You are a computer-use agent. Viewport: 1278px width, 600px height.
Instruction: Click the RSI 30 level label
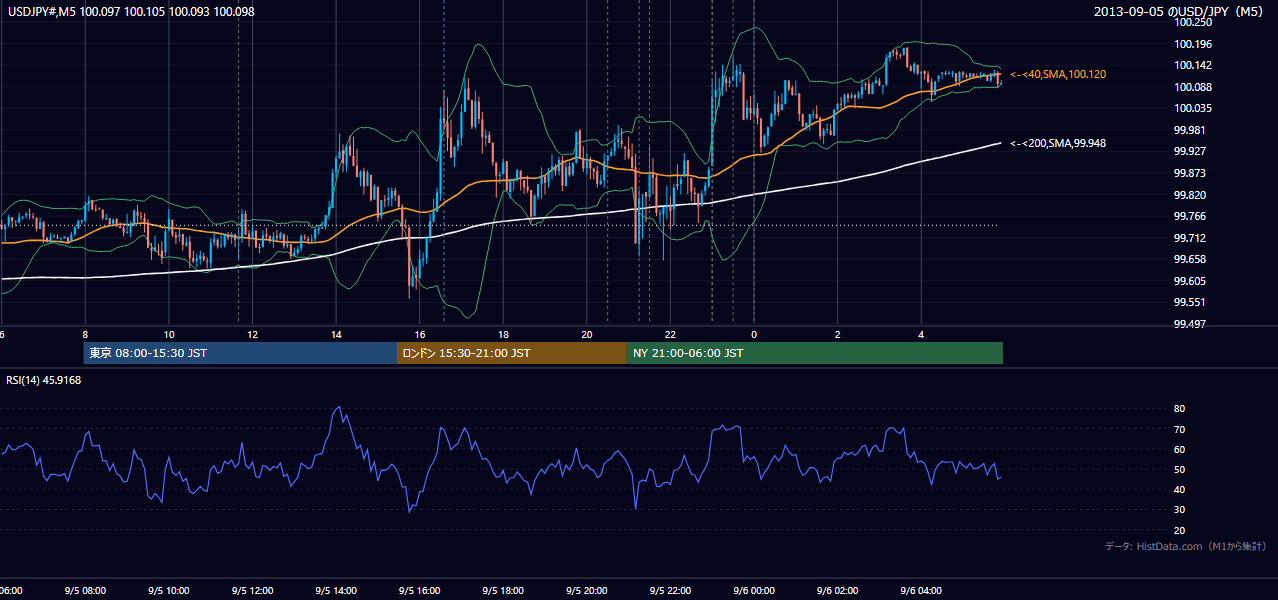[1180, 510]
